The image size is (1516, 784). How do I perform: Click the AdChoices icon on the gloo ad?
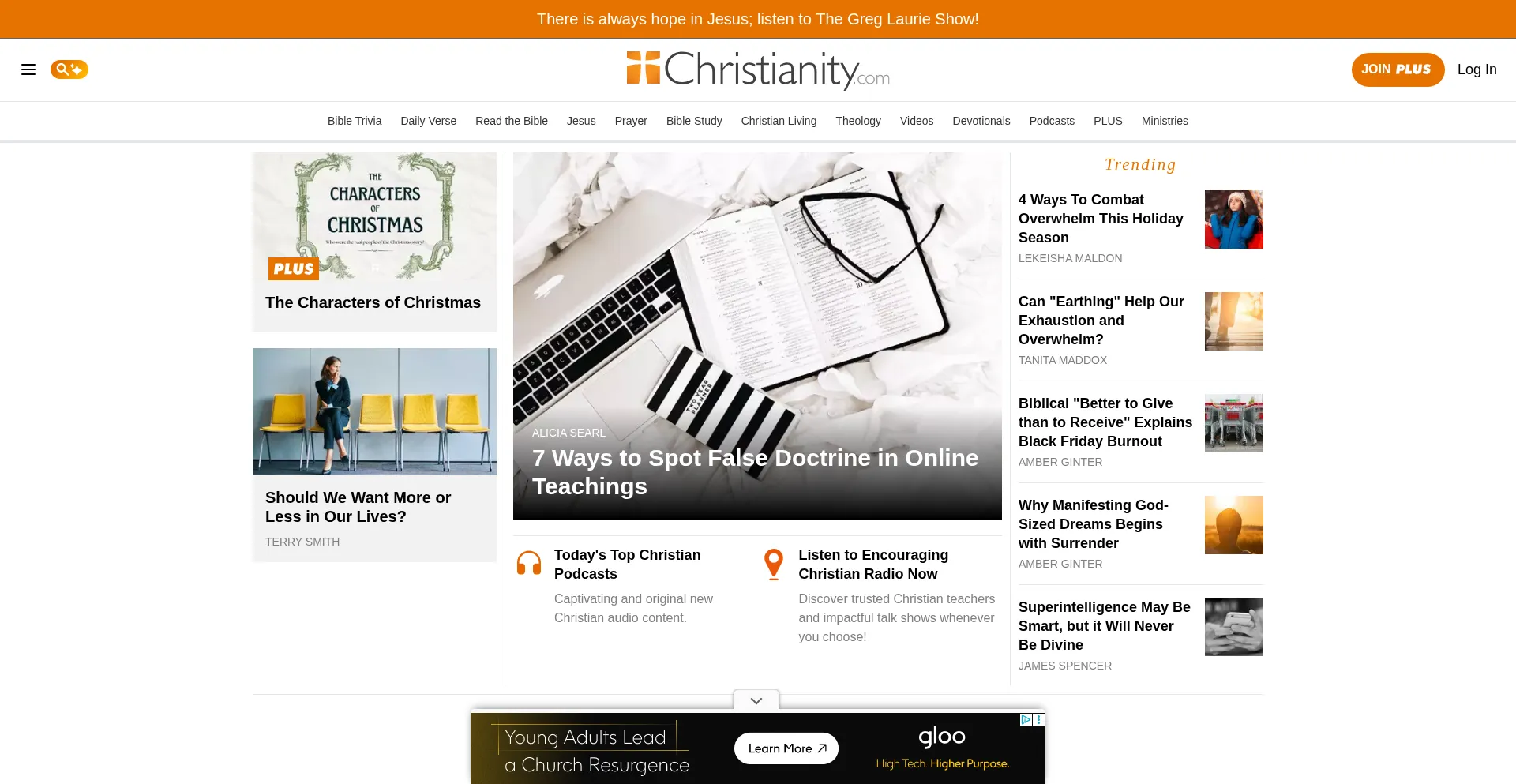click(1026, 719)
